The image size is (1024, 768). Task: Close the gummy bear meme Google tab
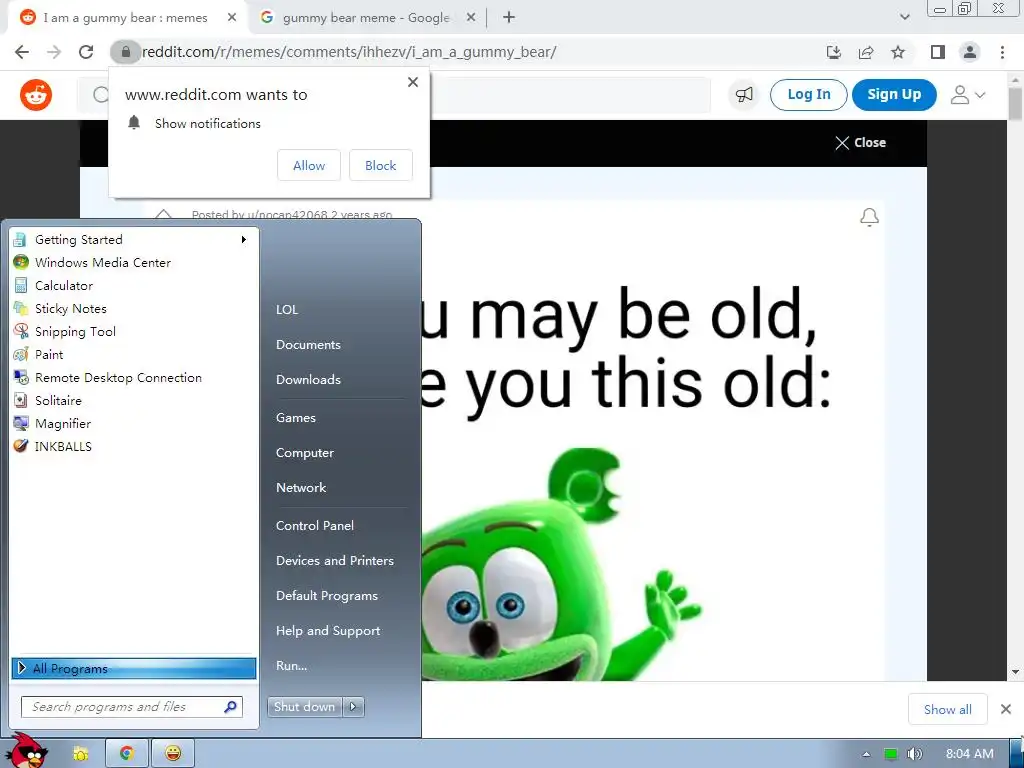pos(471,18)
